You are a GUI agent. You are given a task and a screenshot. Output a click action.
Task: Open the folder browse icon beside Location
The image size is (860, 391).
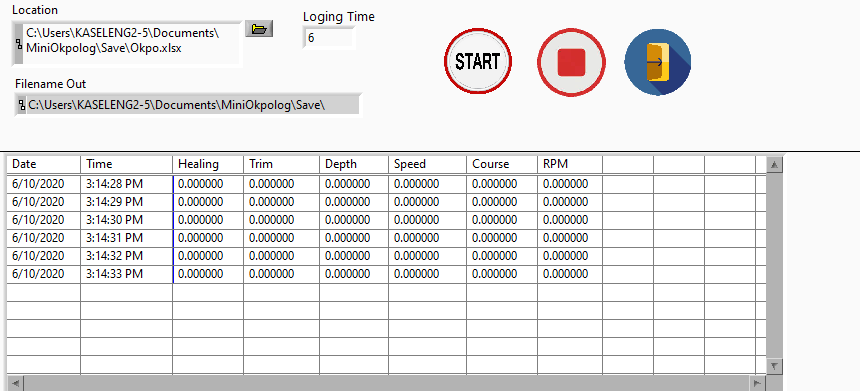coord(259,29)
